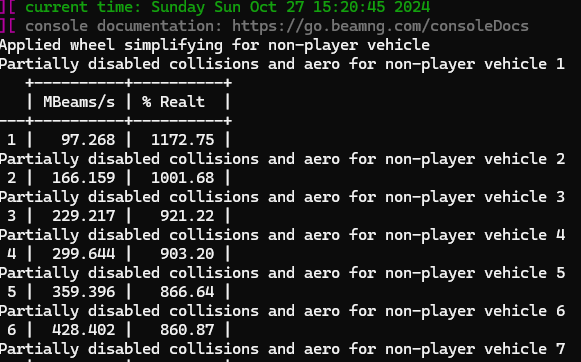The width and height of the screenshot is (581, 362).
Task: Click the current time line text
Action: [228, 7]
